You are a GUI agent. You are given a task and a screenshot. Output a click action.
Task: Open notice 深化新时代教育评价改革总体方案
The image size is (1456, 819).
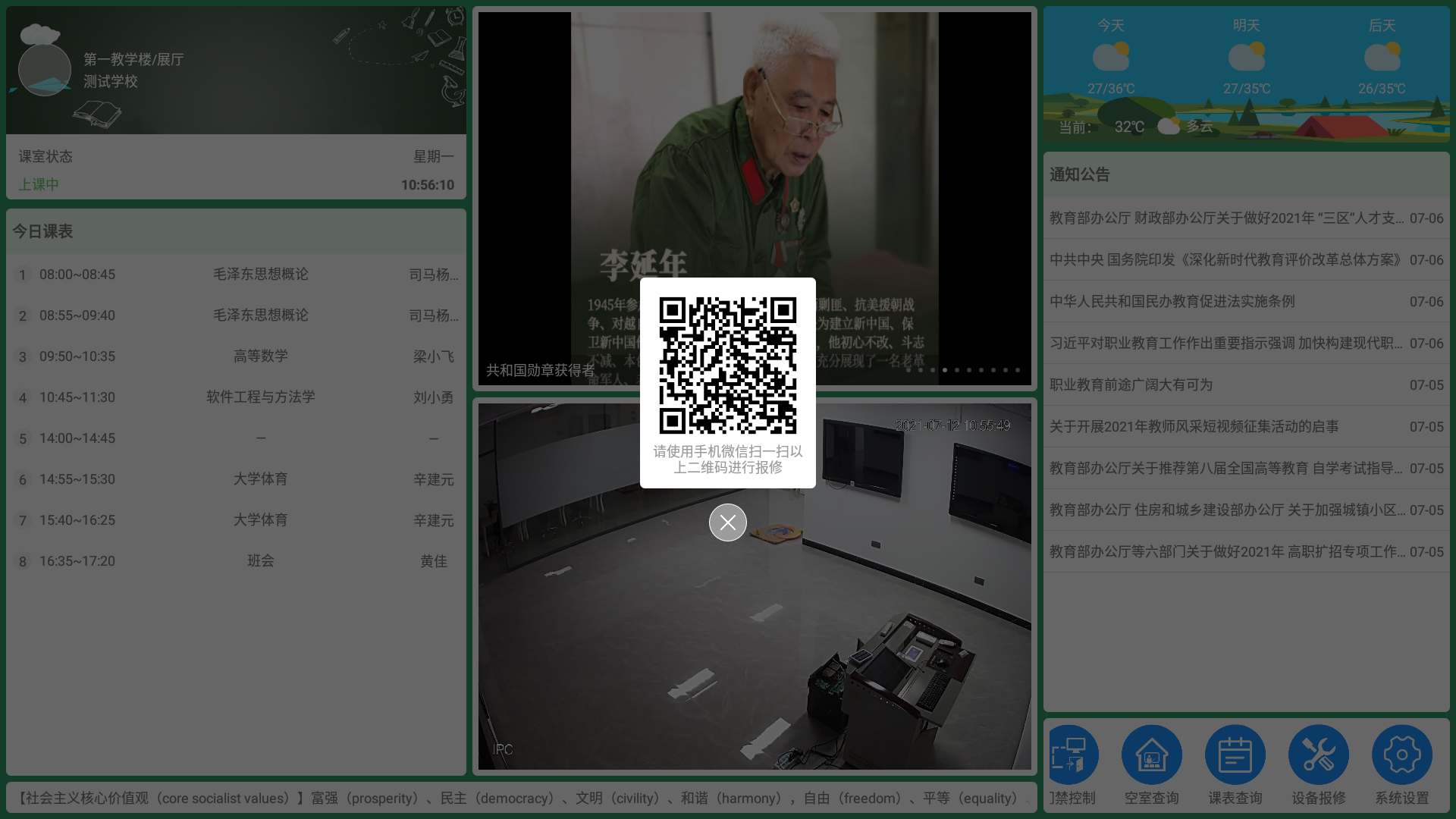1246,260
